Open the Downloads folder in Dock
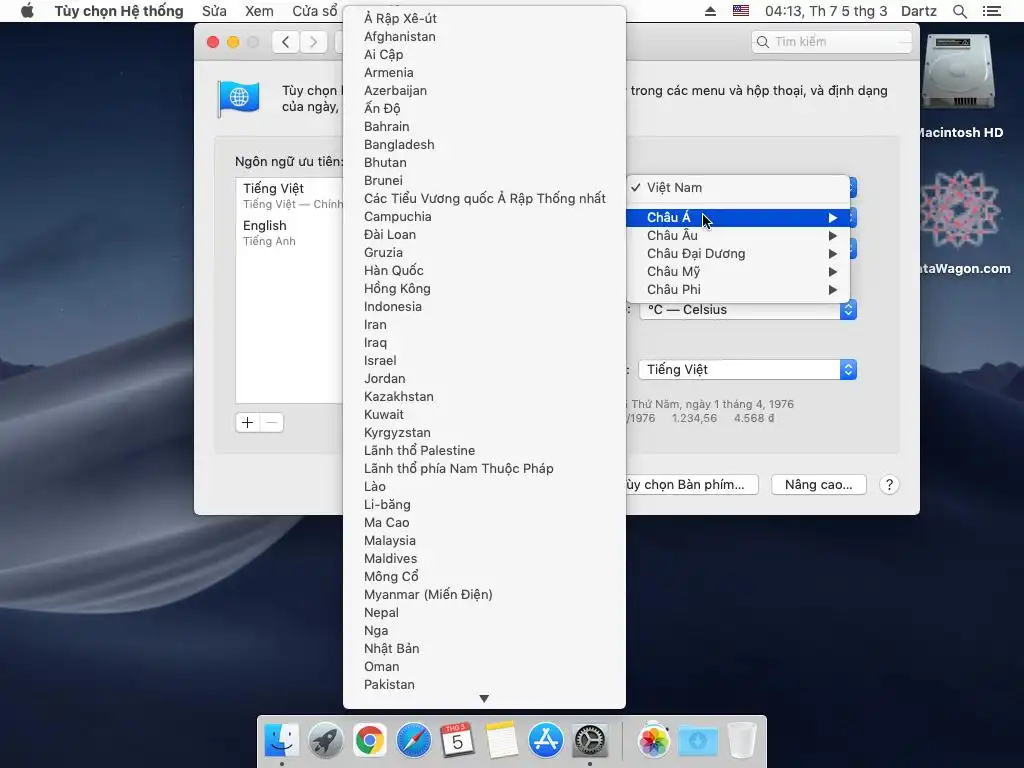Image resolution: width=1024 pixels, height=768 pixels. (x=697, y=740)
